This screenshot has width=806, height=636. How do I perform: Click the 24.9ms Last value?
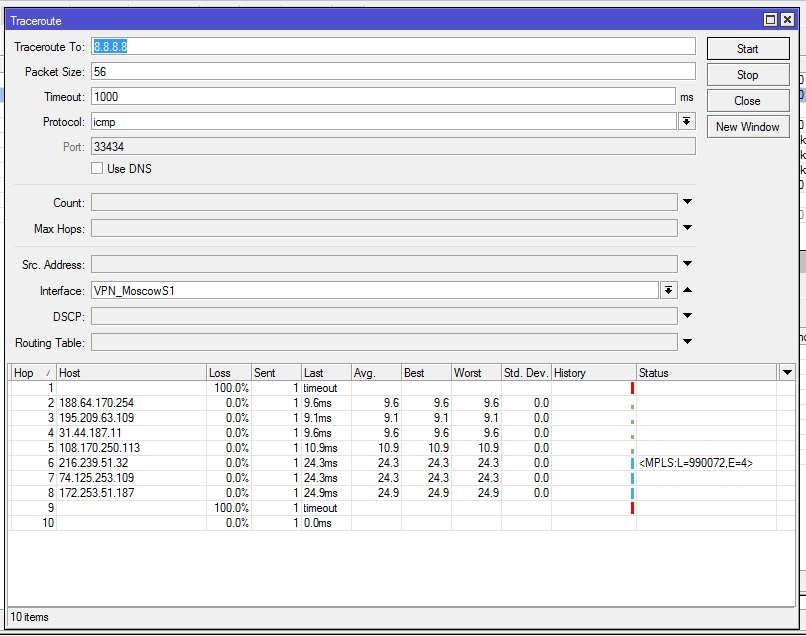(x=320, y=493)
